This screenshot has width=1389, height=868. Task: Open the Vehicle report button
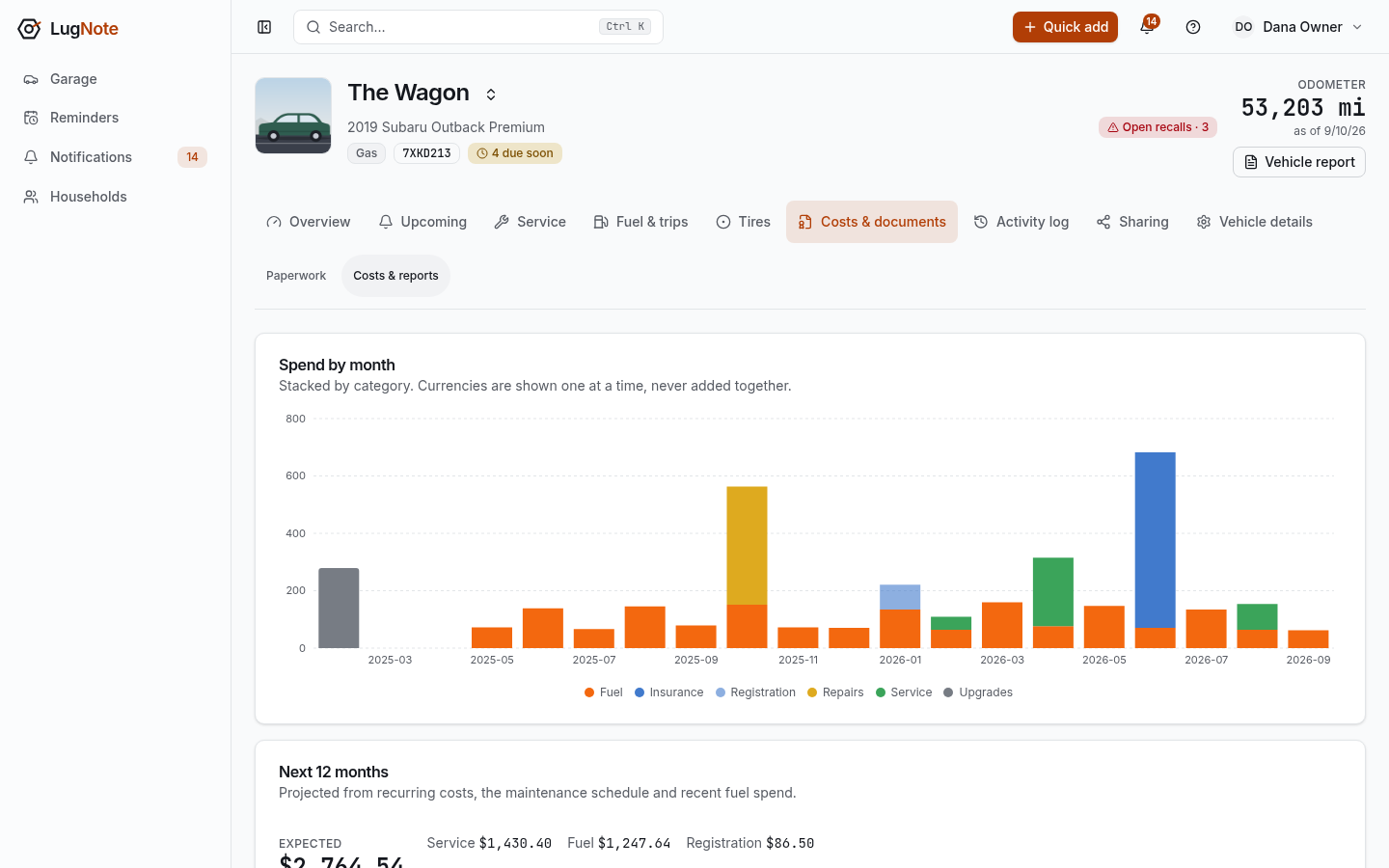(x=1299, y=162)
